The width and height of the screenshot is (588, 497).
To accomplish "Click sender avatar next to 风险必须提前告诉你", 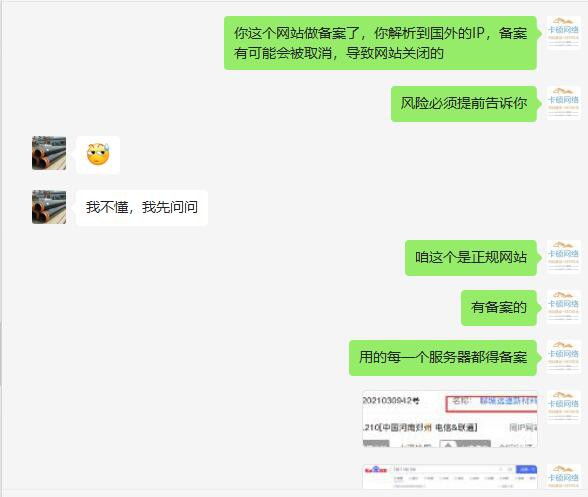I will 564,103.
